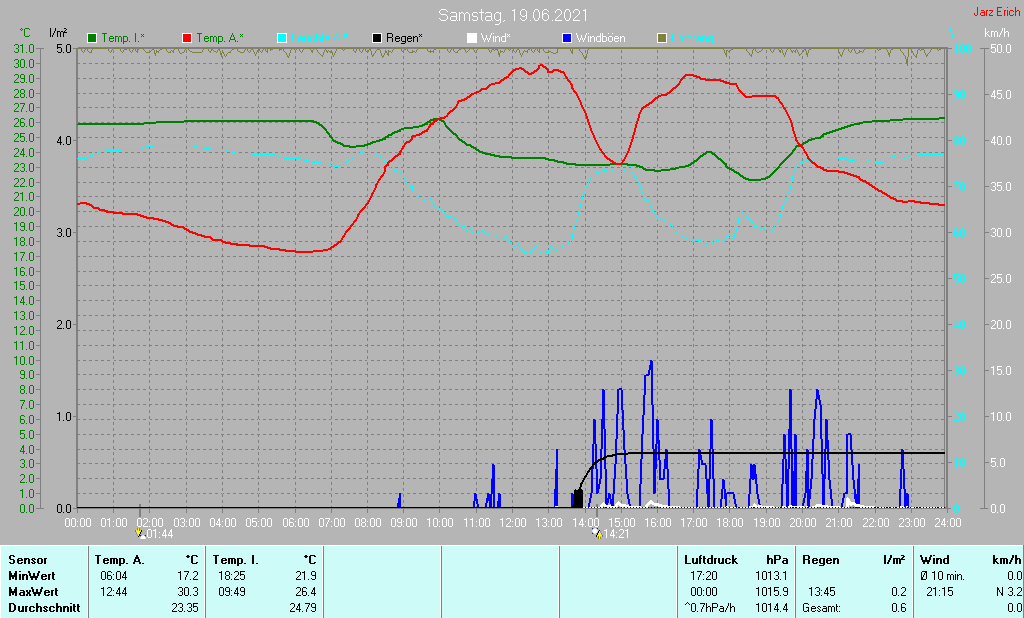Click the red Temp. A. legend swatch
The height and width of the screenshot is (618, 1024).
click(x=187, y=38)
